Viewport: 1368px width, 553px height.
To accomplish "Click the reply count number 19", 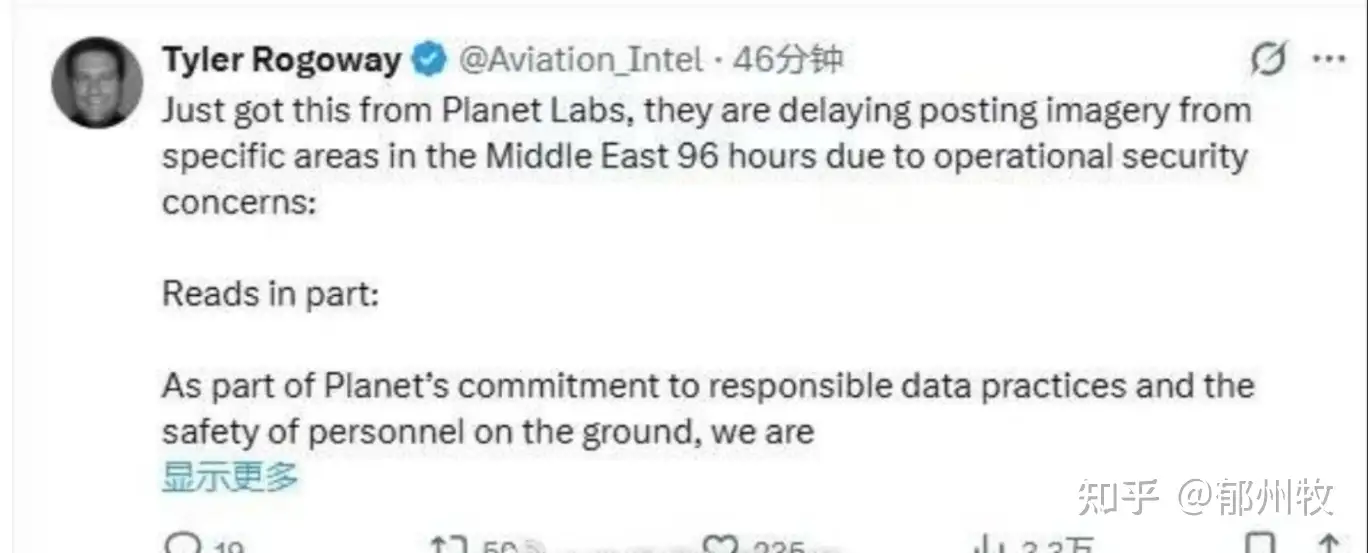I will (229, 548).
